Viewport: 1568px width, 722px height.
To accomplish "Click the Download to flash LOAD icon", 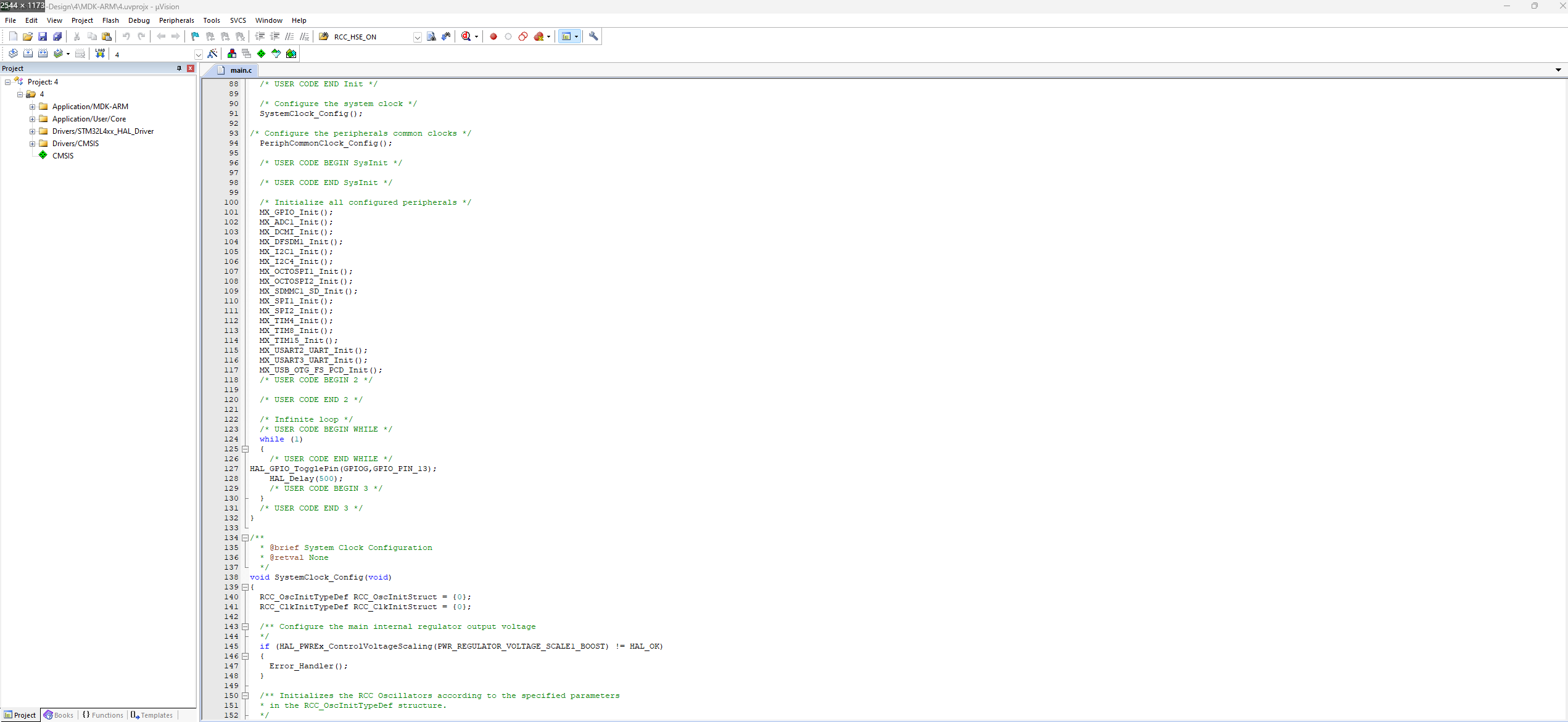I will [x=100, y=54].
